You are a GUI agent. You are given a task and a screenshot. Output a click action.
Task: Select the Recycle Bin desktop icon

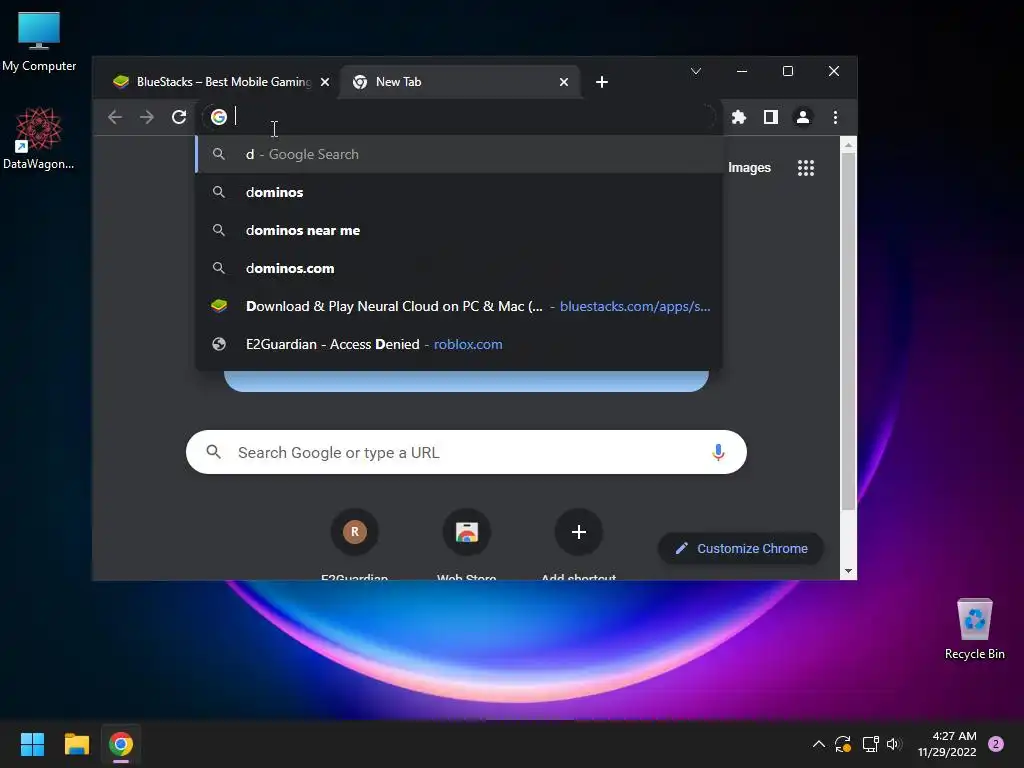tap(974, 628)
